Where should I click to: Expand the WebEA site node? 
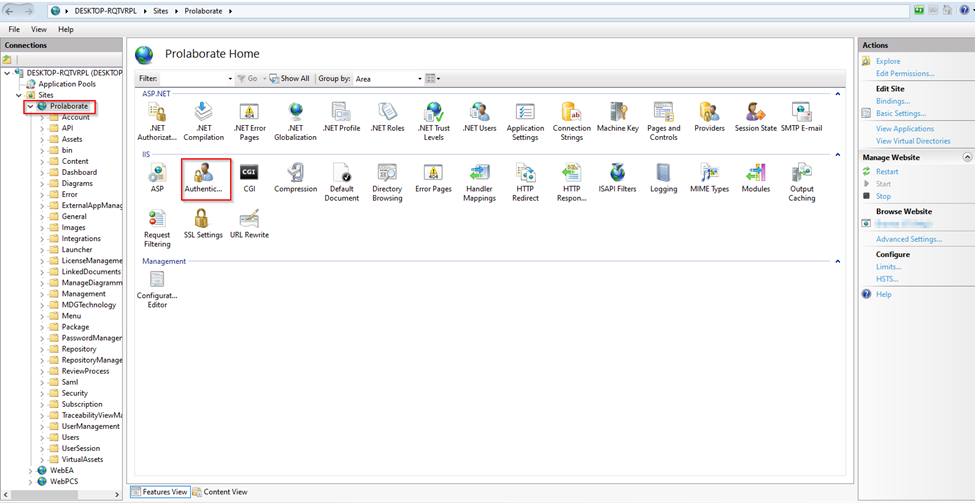pyautogui.click(x=30, y=470)
